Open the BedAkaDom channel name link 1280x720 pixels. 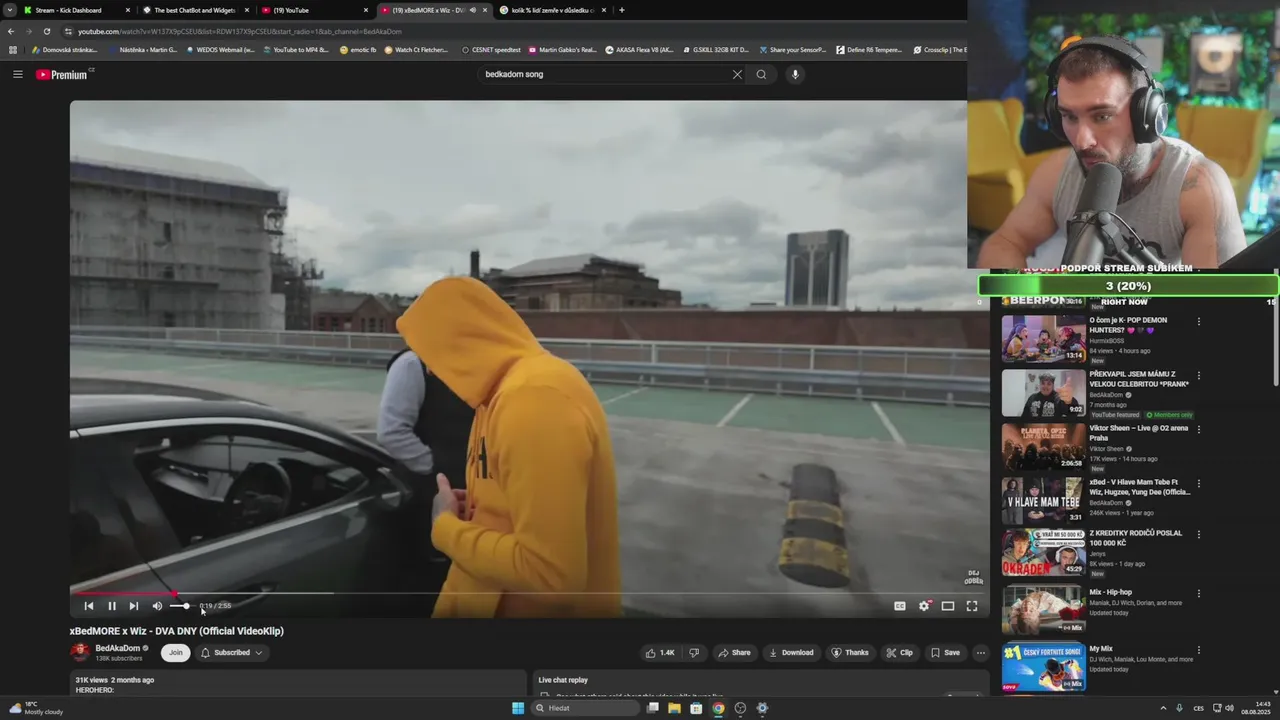(118, 648)
